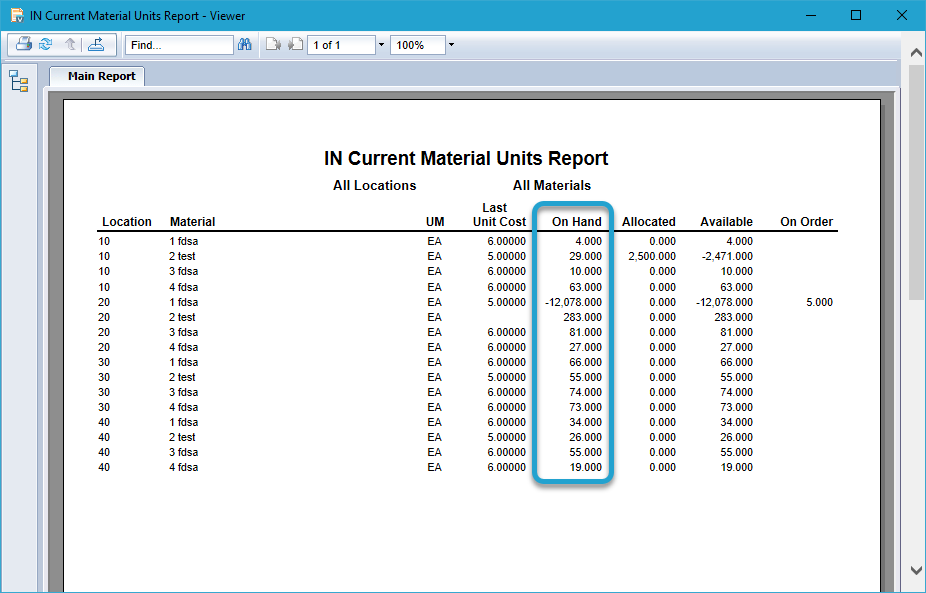This screenshot has height=593, width=926.
Task: Click the All Materials subtitle
Action: coord(552,185)
